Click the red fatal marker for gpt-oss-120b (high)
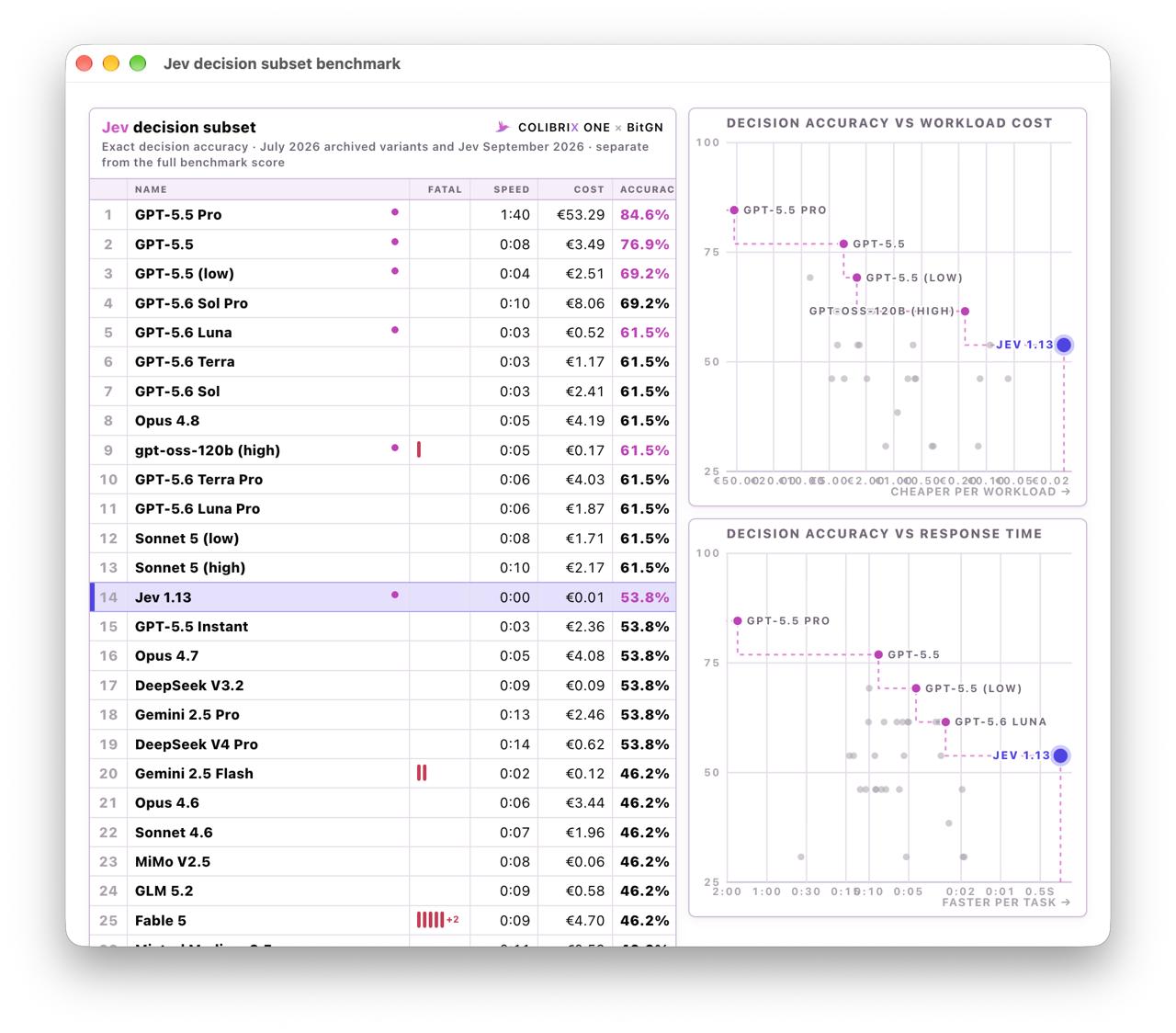 pyautogui.click(x=419, y=449)
